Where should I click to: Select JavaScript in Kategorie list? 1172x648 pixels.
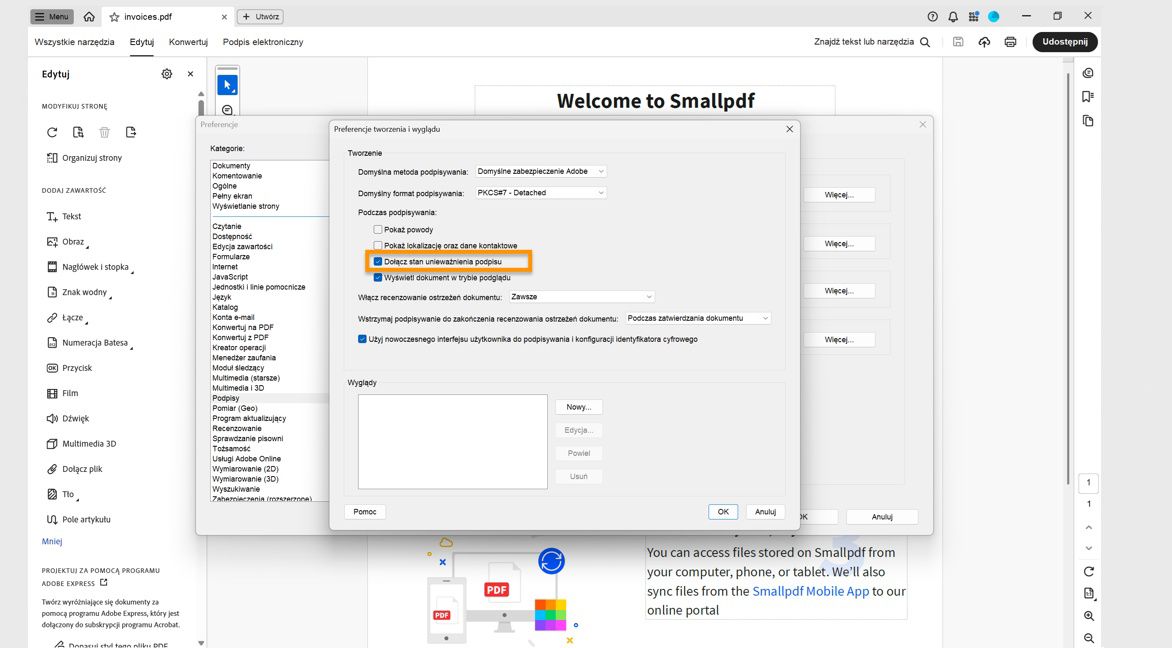click(229, 277)
